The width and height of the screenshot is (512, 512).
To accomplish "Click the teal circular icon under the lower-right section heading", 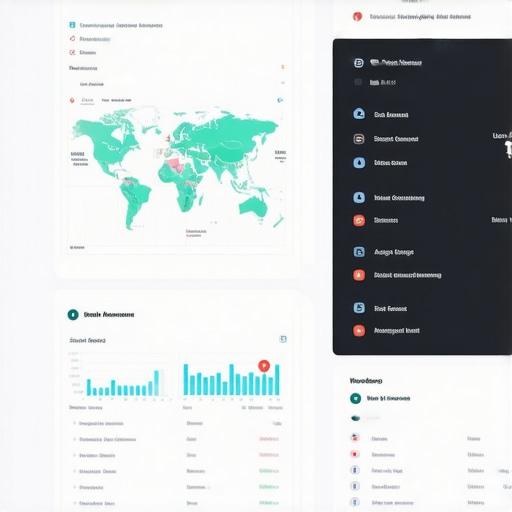I will pyautogui.click(x=356, y=398).
